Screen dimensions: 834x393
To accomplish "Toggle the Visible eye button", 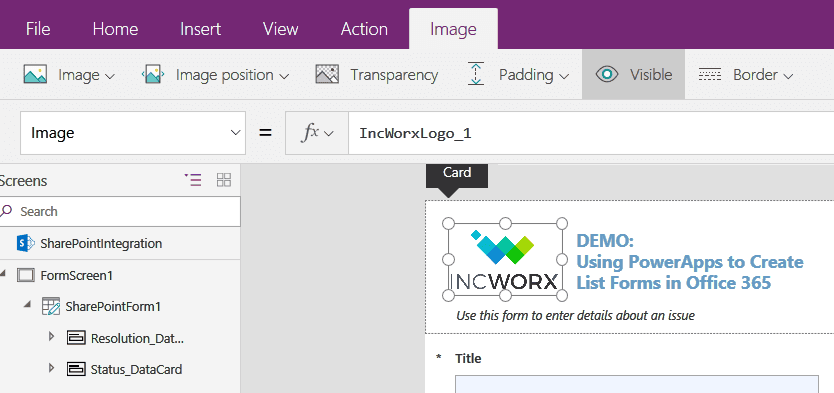I will [x=633, y=74].
